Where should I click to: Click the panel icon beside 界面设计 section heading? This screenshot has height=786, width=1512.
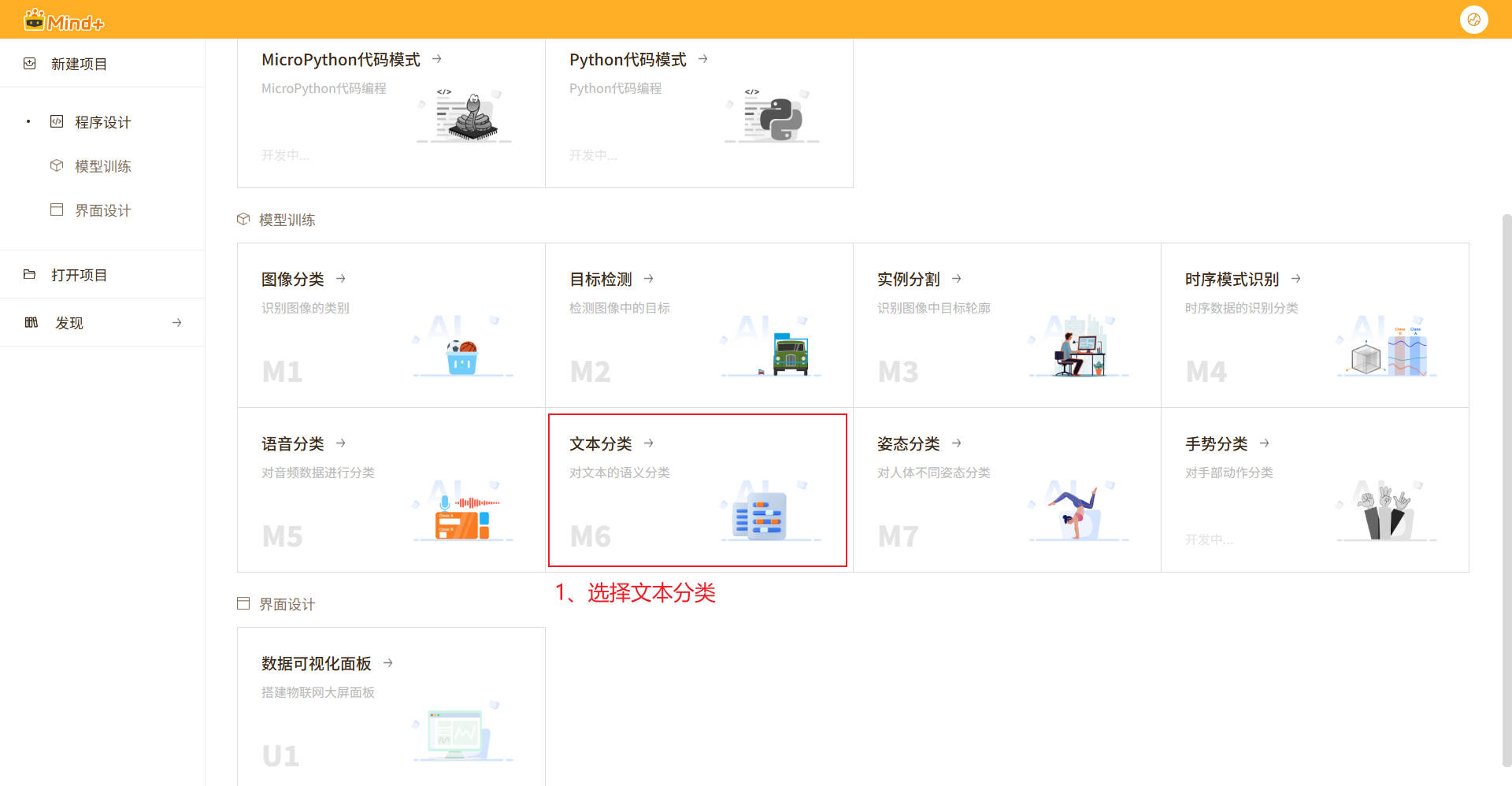click(x=243, y=603)
